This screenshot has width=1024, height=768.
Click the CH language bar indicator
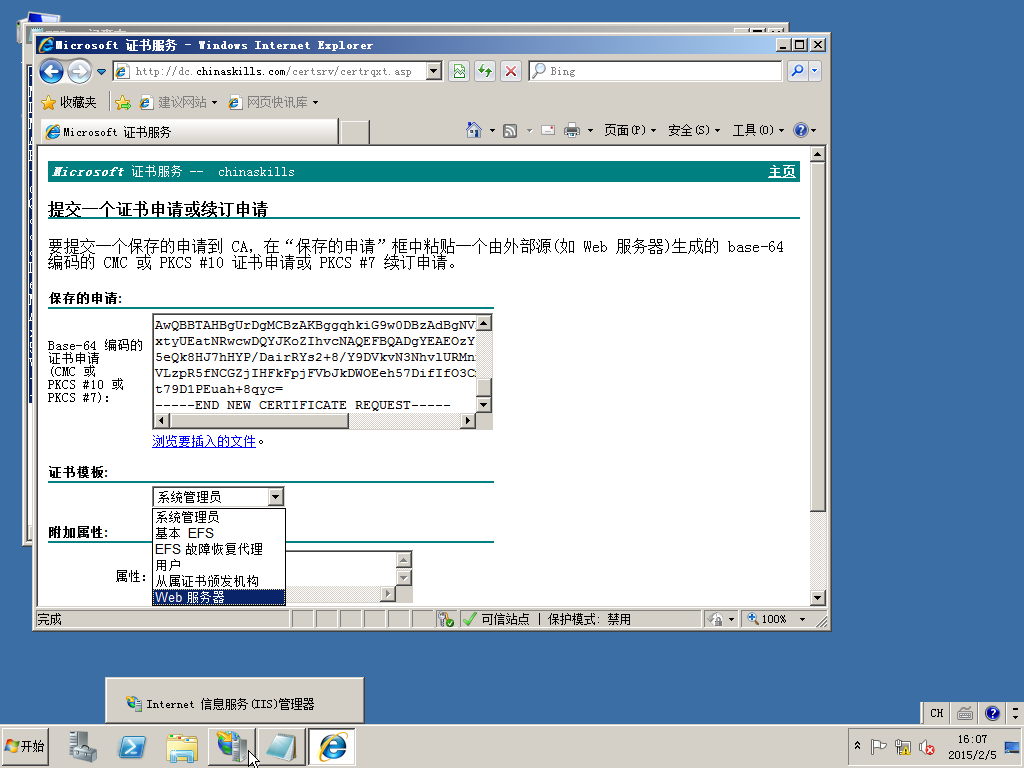[x=936, y=713]
